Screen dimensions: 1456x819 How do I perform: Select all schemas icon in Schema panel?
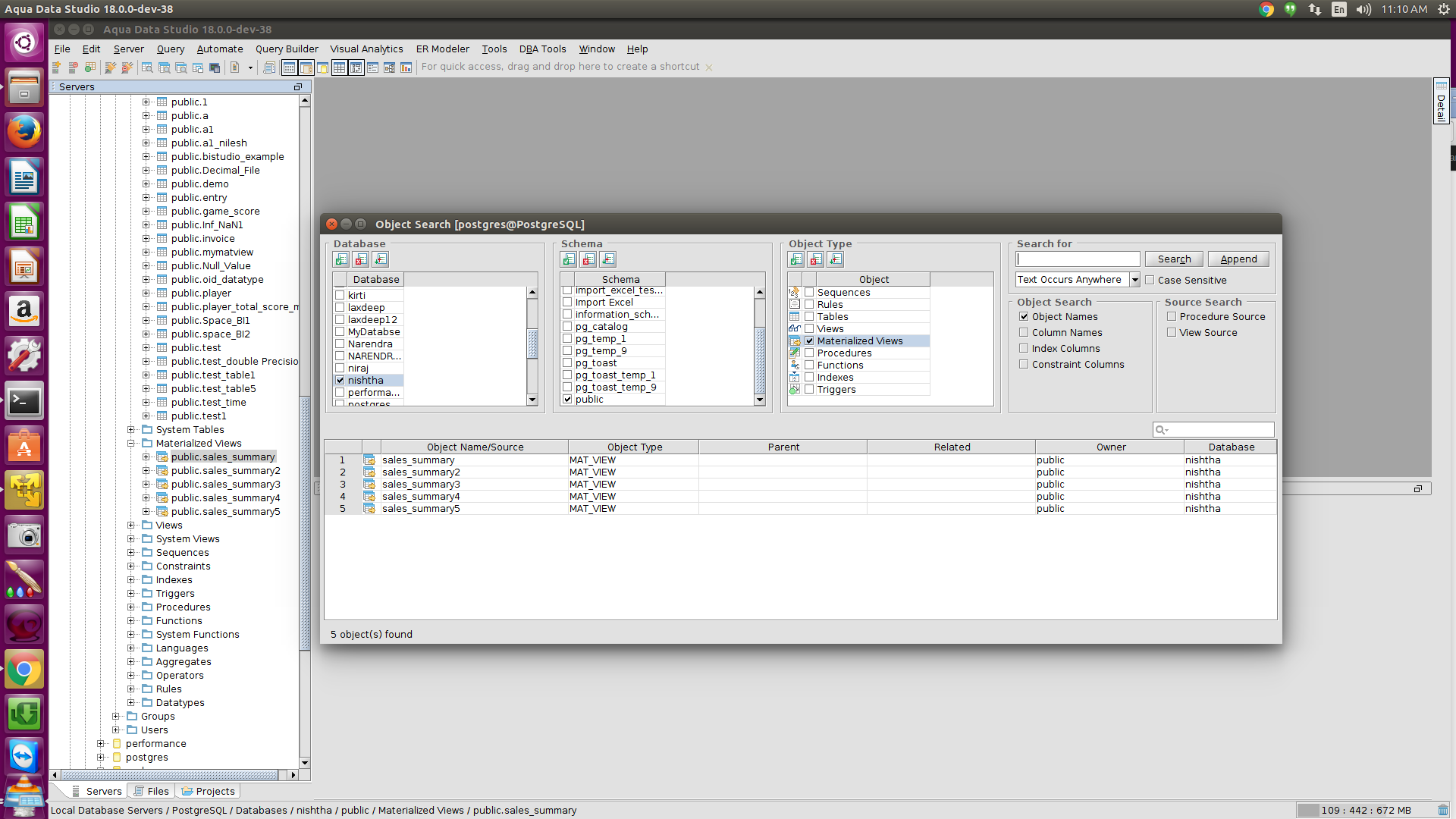tap(569, 259)
